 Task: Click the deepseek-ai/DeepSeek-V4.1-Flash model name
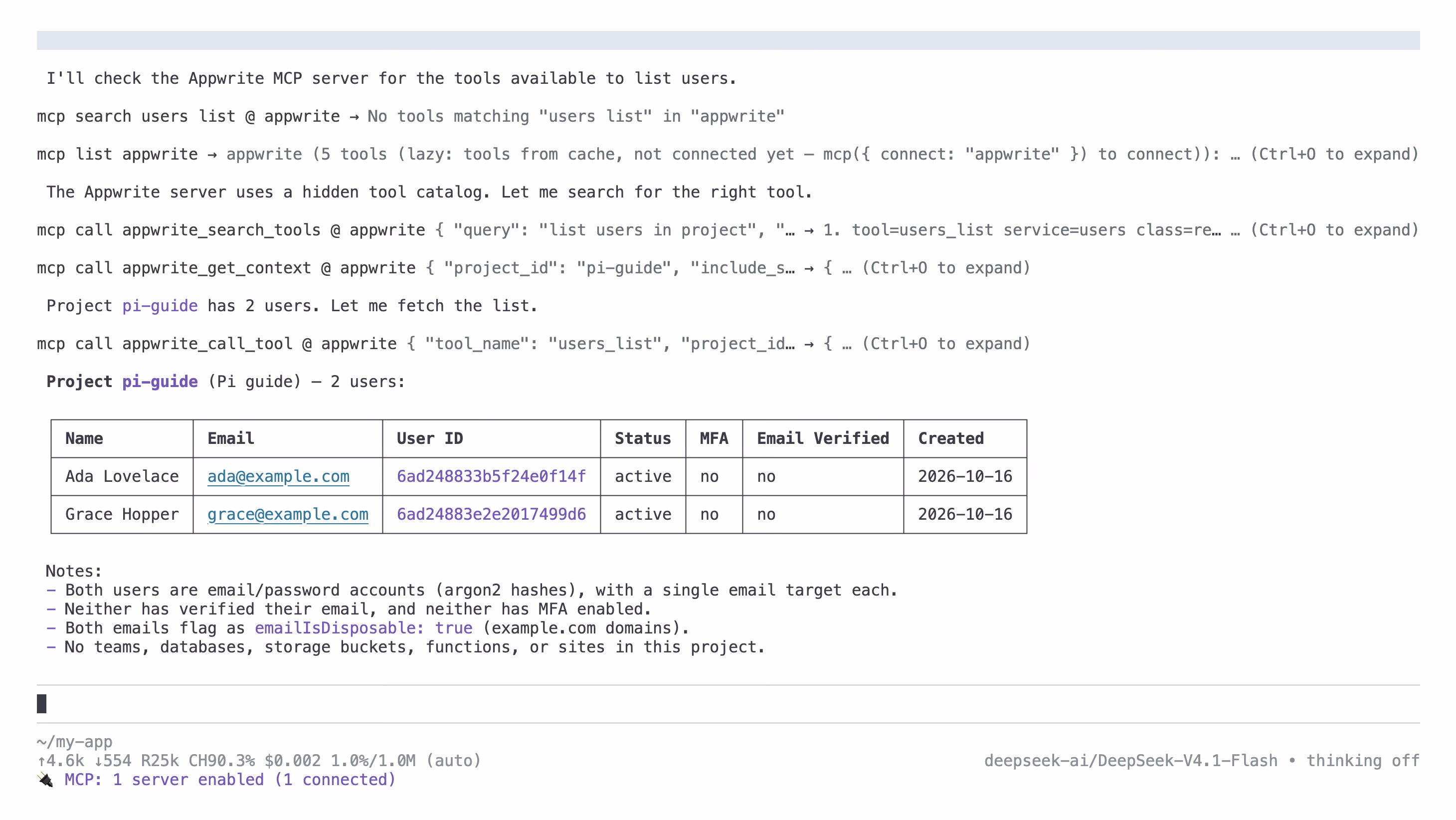pos(1130,761)
